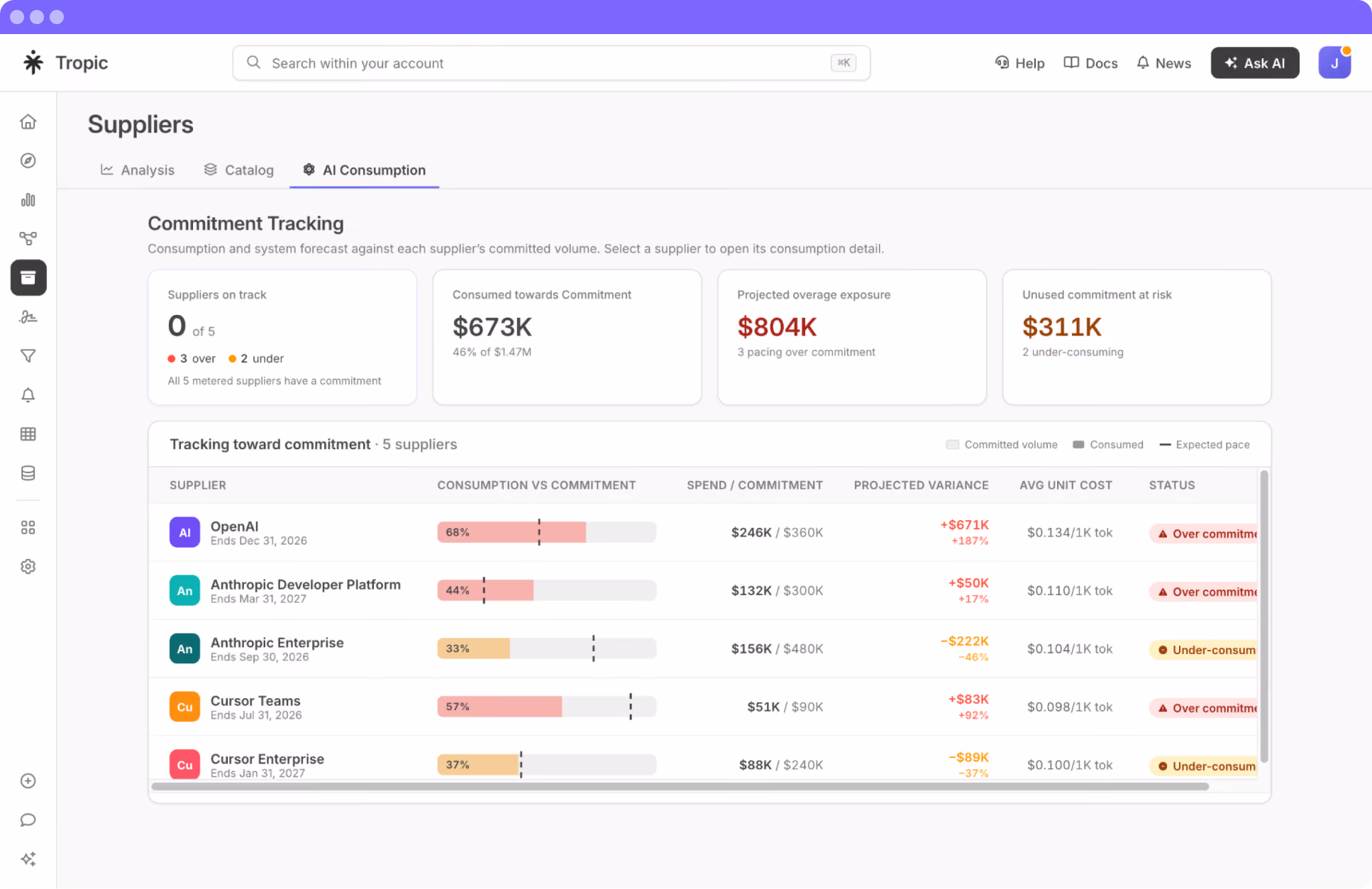Open the settings gear icon in sidebar
The width and height of the screenshot is (1372, 889).
pos(28,567)
